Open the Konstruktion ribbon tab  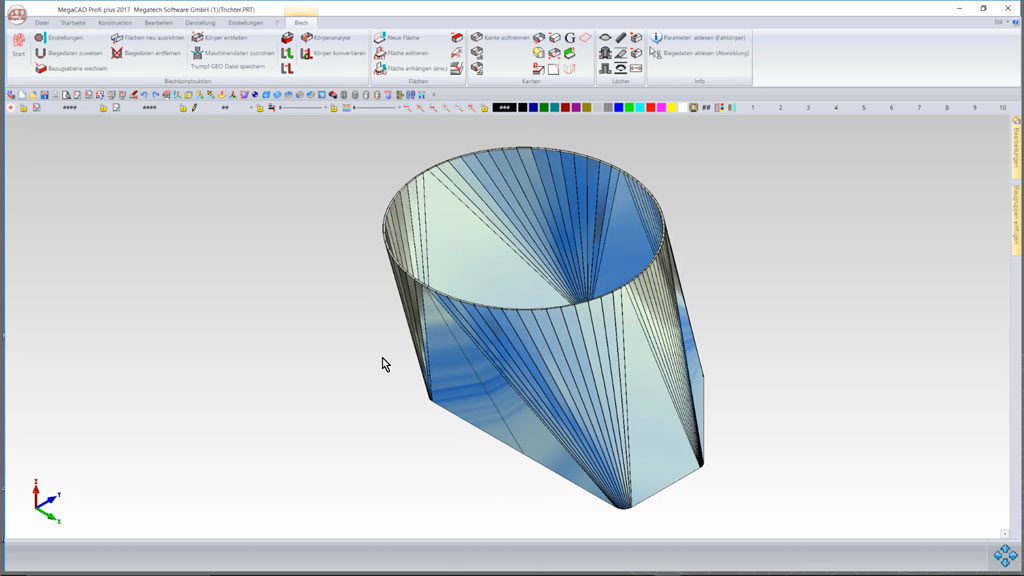click(x=114, y=22)
